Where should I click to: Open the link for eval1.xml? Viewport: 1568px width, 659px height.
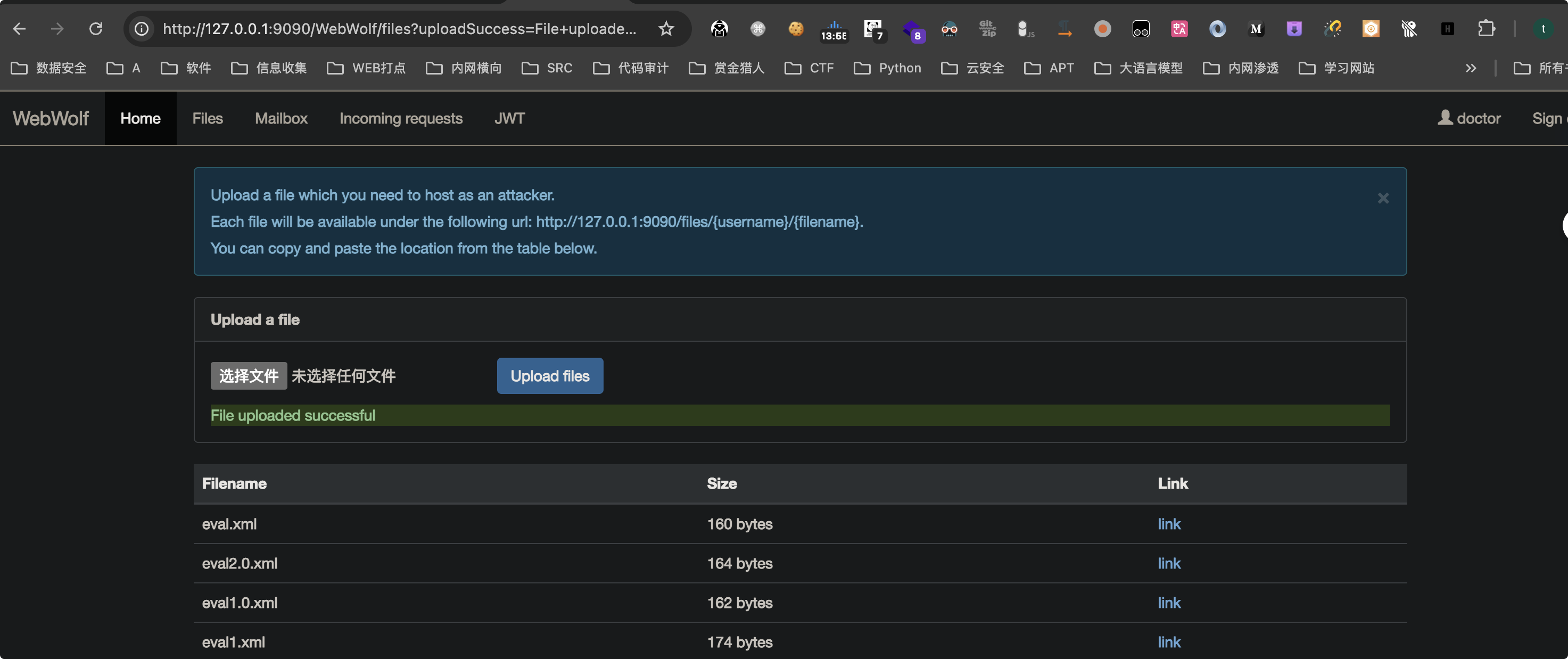pyautogui.click(x=1169, y=642)
